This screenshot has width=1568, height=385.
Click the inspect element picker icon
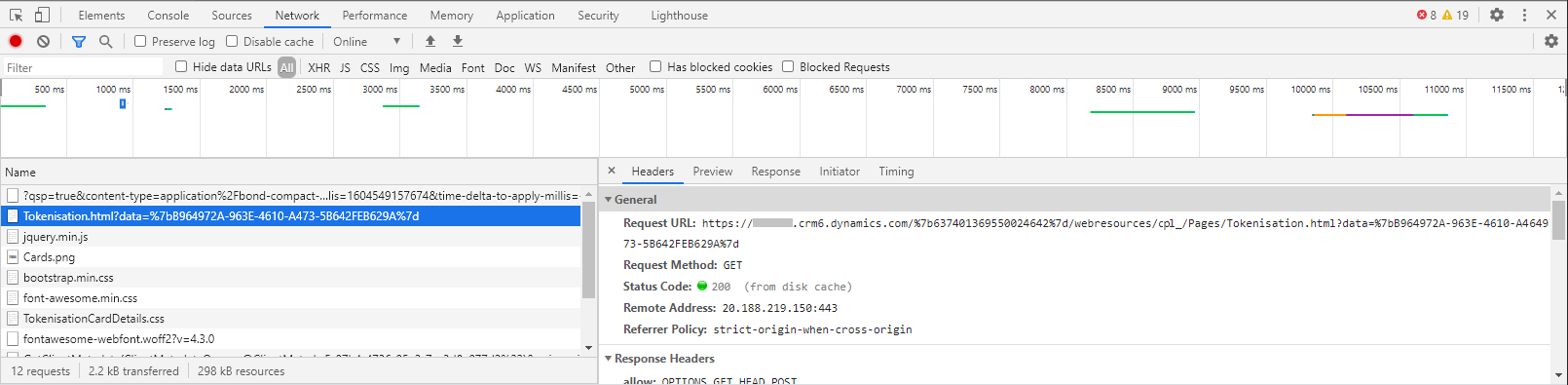(x=16, y=15)
